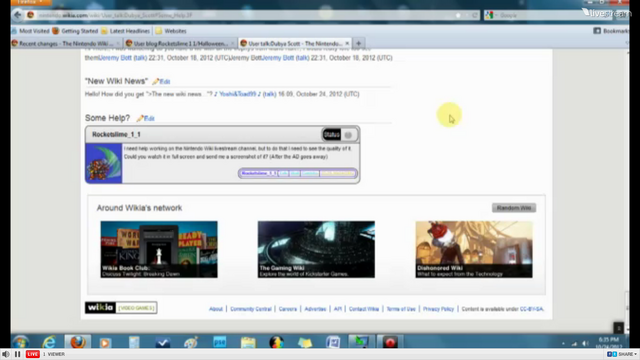Viewport: 640px width, 360px height.
Task: Click the red record button taskbar app
Action: coord(390,342)
